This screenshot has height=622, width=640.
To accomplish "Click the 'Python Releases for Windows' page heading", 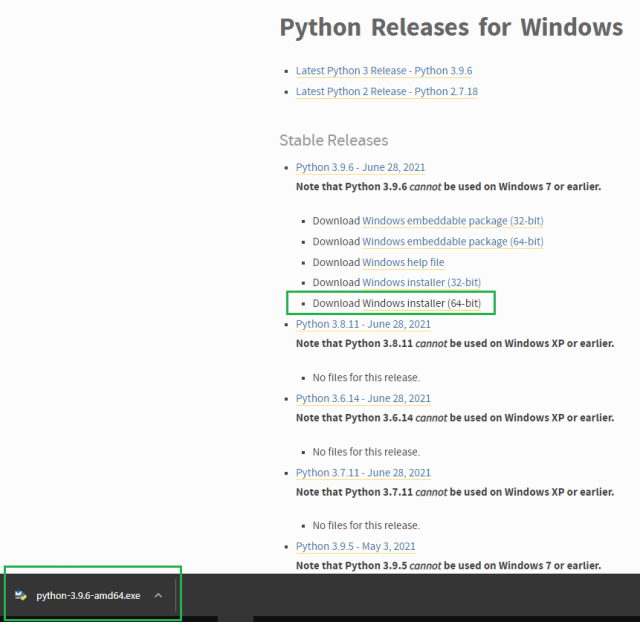I will 451,27.
